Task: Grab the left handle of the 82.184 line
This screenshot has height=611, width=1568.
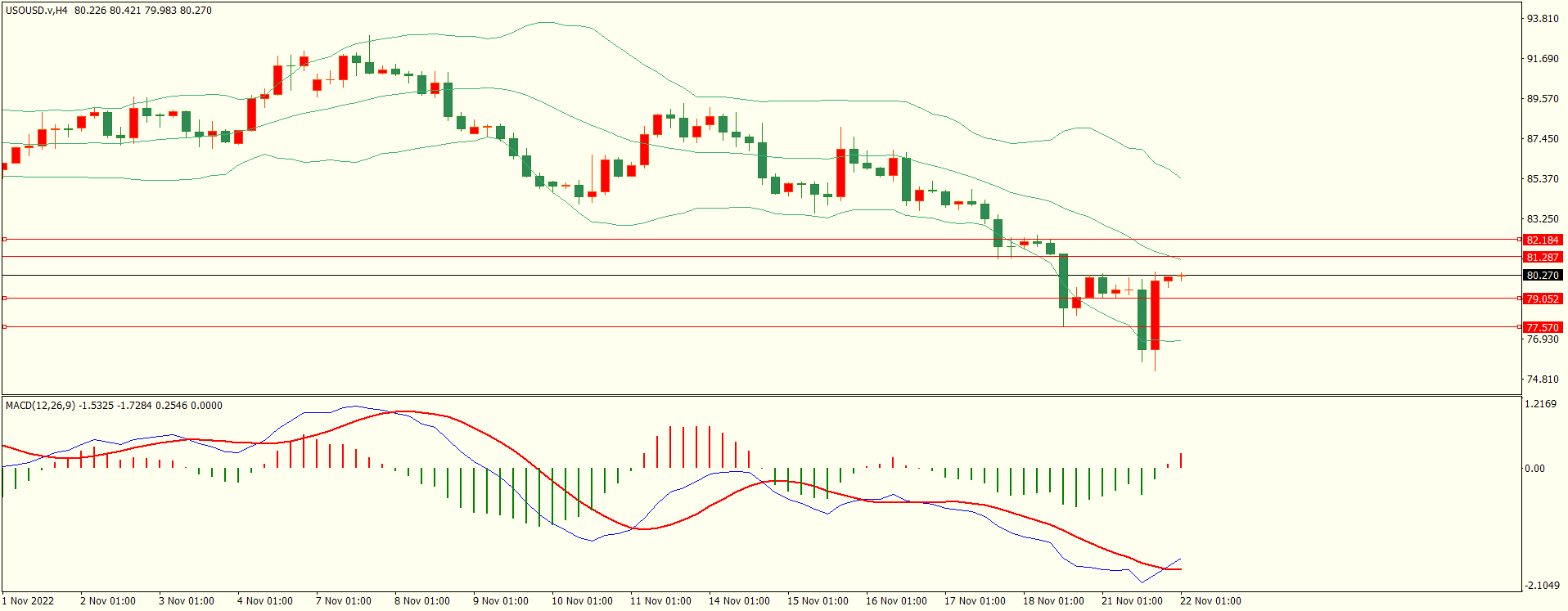Action: click(5, 240)
